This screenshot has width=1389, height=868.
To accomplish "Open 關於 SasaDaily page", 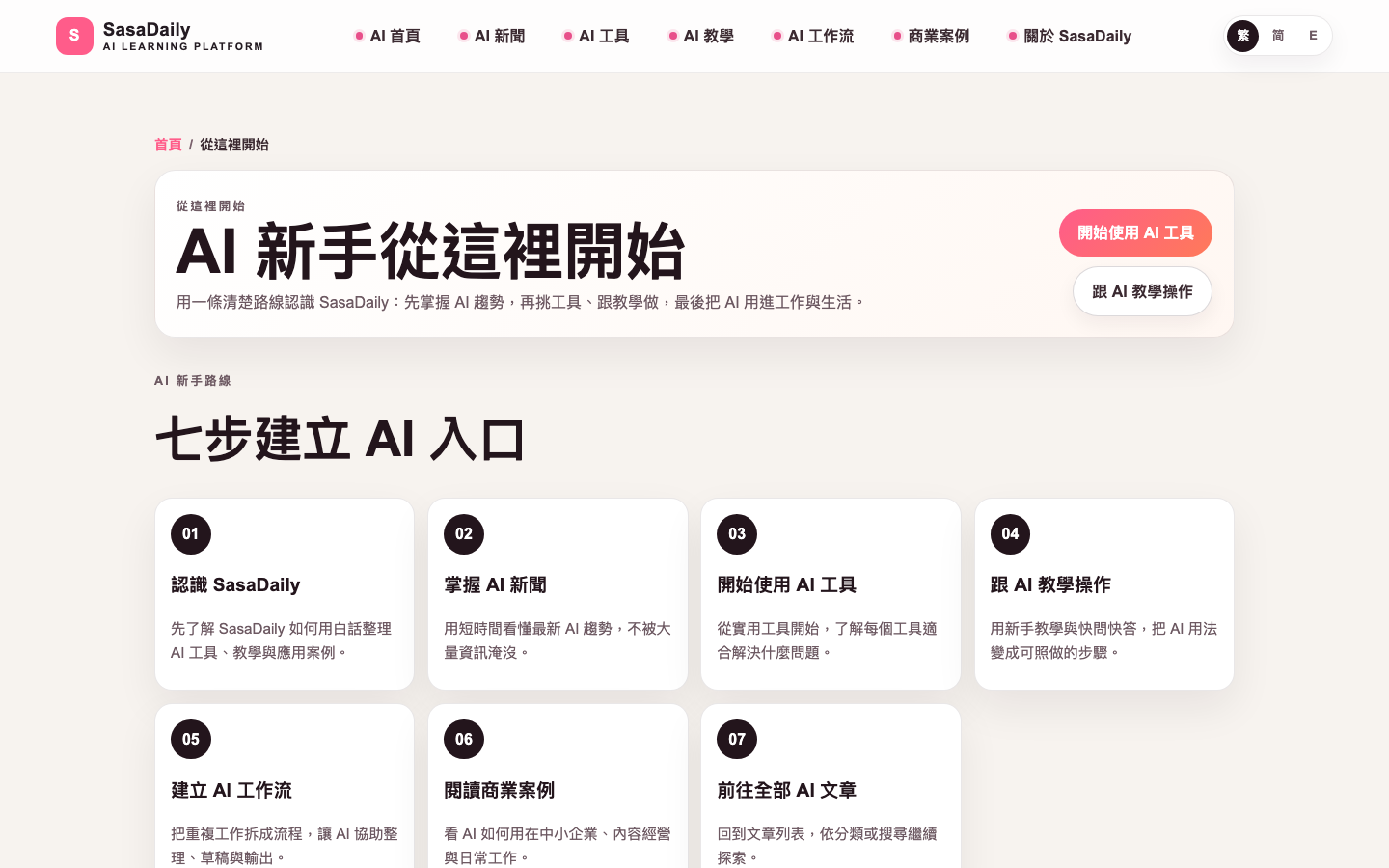I will point(1070,36).
